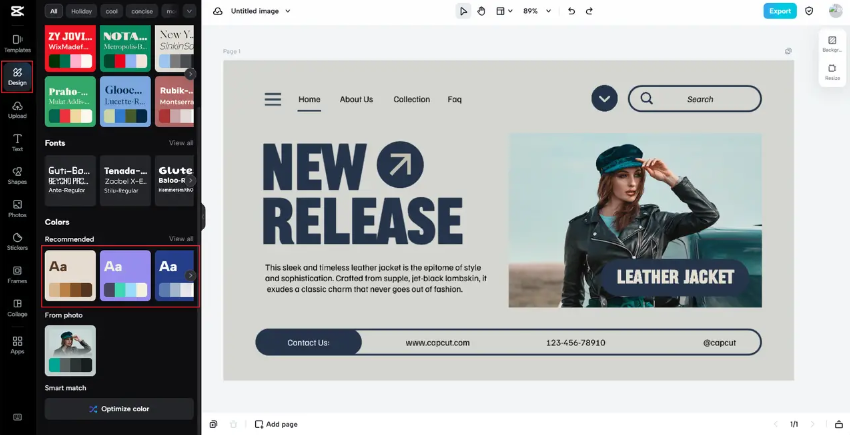Undo the last action
This screenshot has width=850, height=435.
tap(571, 11)
